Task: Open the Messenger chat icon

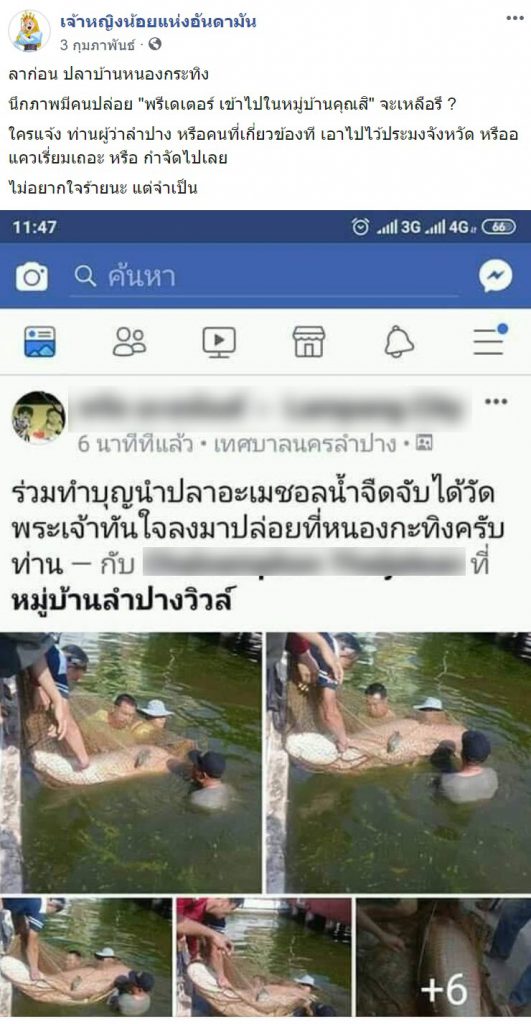Action: tap(496, 277)
